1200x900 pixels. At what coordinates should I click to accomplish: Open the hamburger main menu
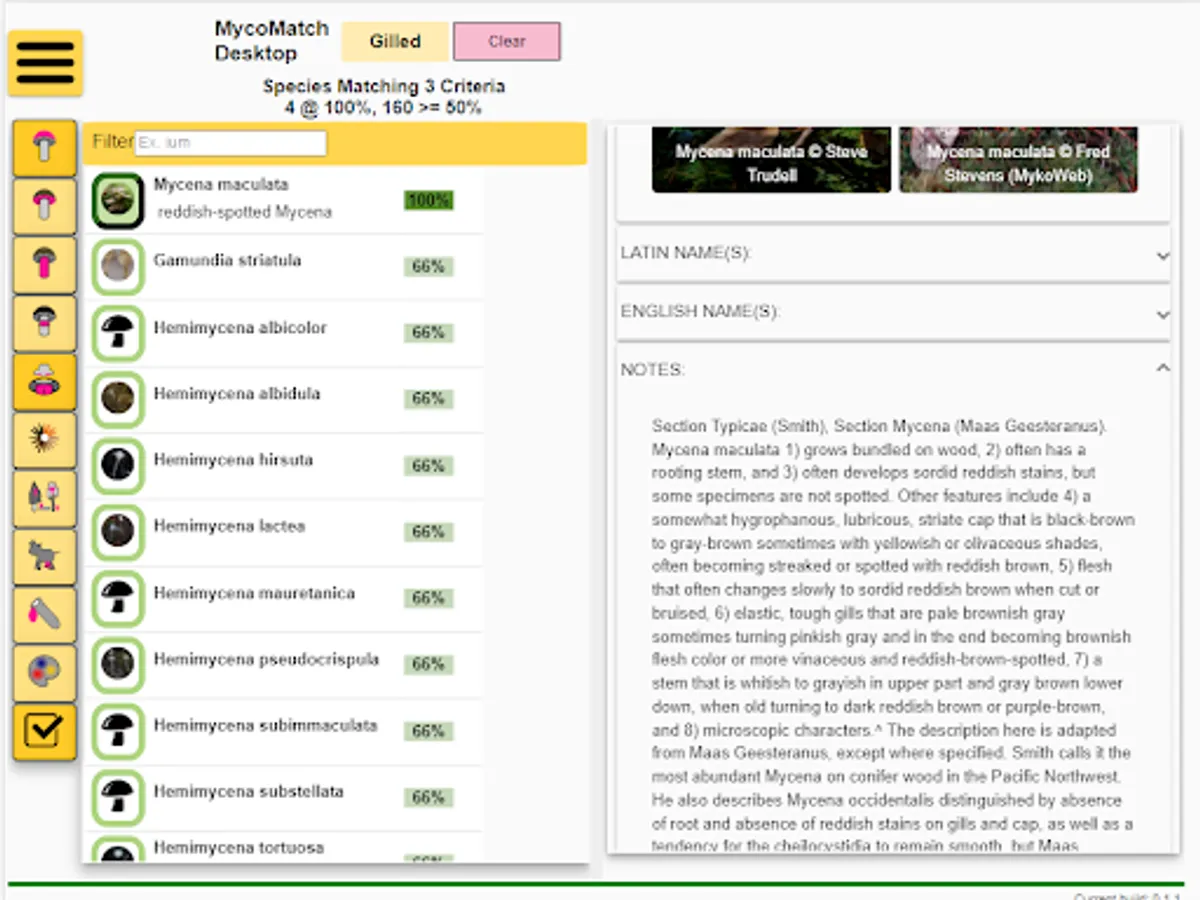tap(45, 64)
